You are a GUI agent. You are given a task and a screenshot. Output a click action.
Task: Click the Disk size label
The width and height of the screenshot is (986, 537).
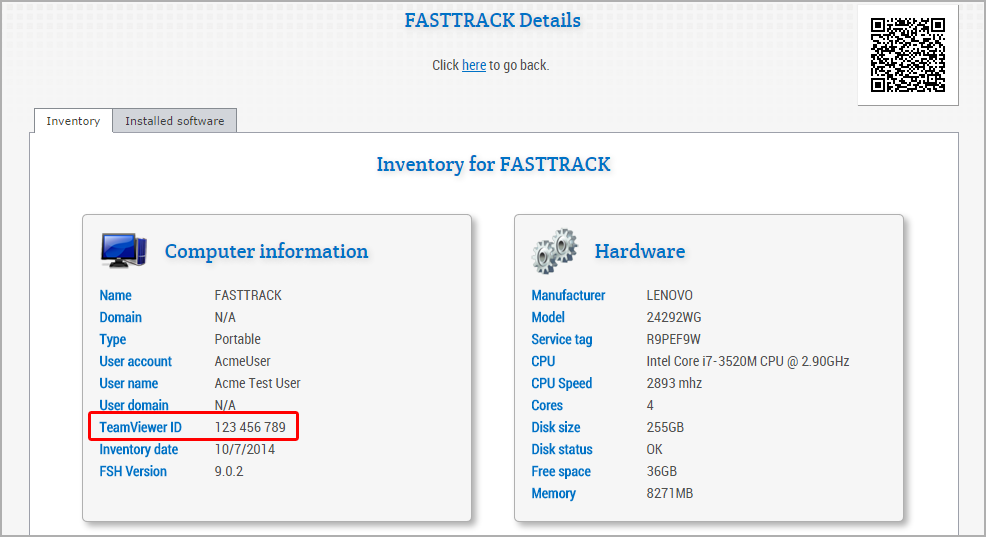[555, 428]
